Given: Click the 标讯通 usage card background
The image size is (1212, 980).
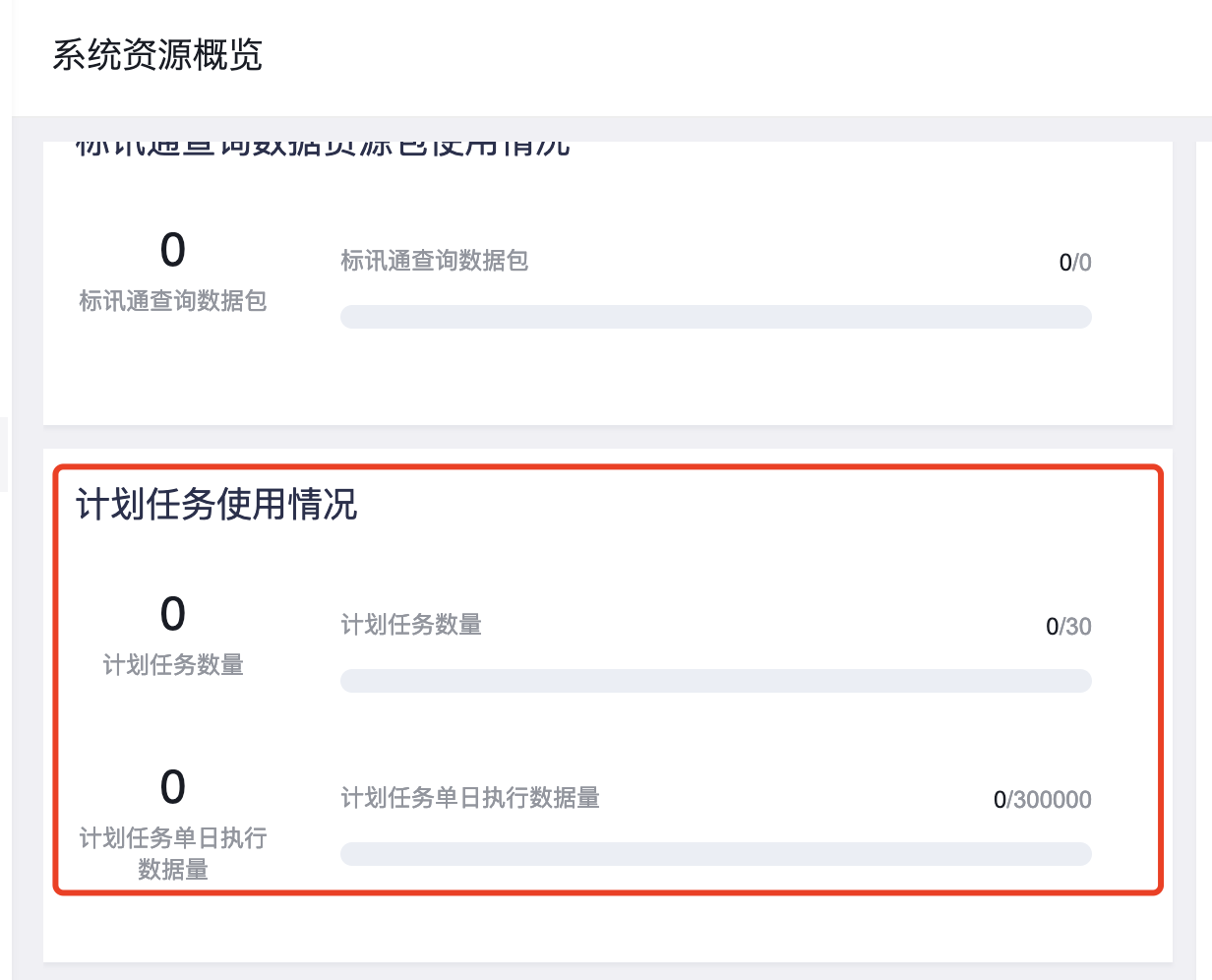Looking at the screenshot, I should pyautogui.click(x=689, y=384).
